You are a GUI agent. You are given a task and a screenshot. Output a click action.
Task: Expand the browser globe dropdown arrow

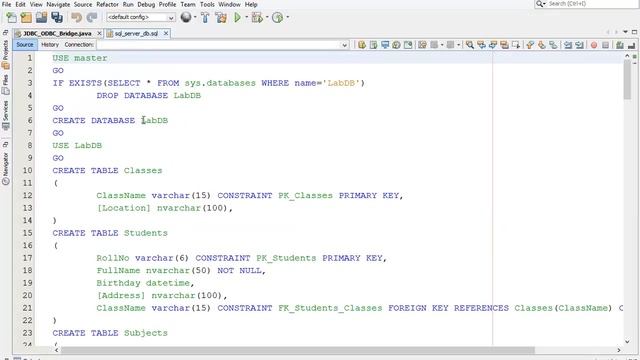click(195, 18)
